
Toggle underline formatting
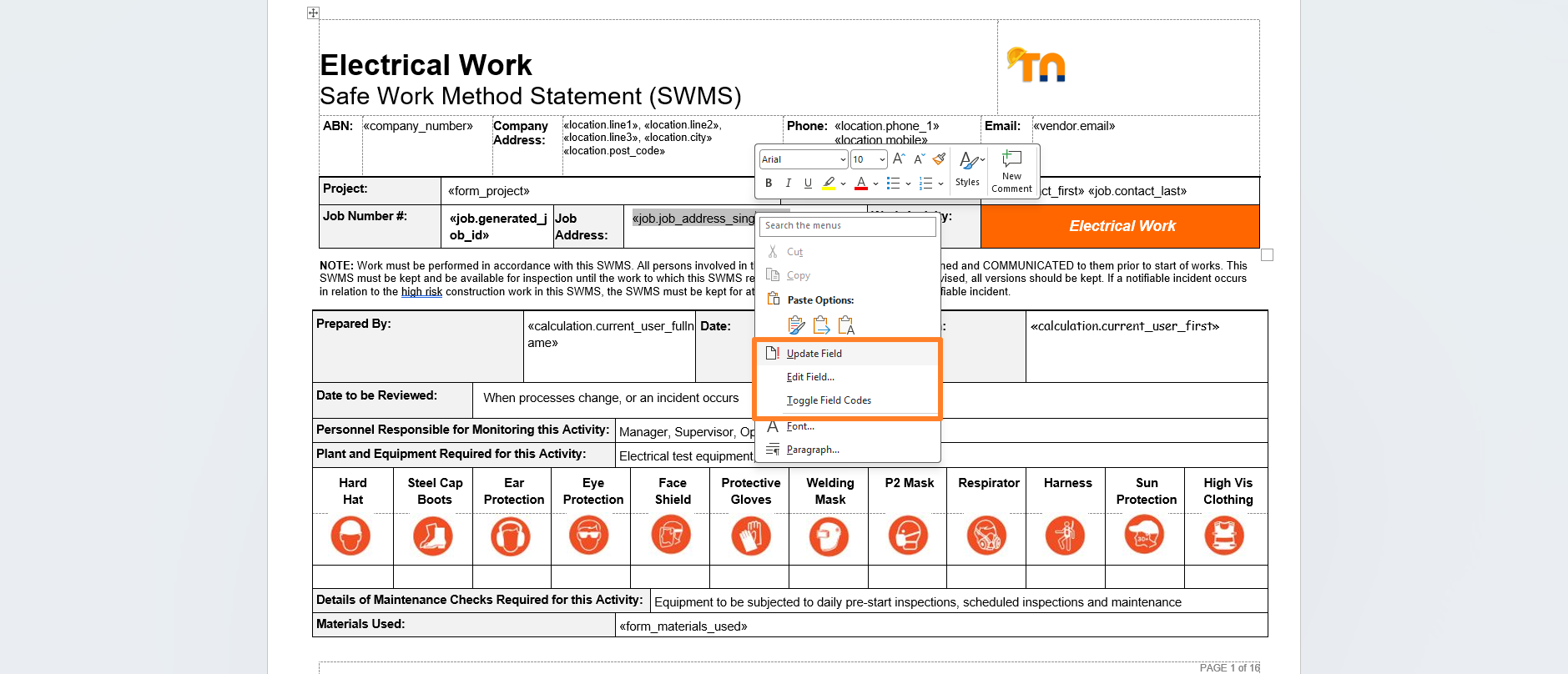click(x=808, y=183)
